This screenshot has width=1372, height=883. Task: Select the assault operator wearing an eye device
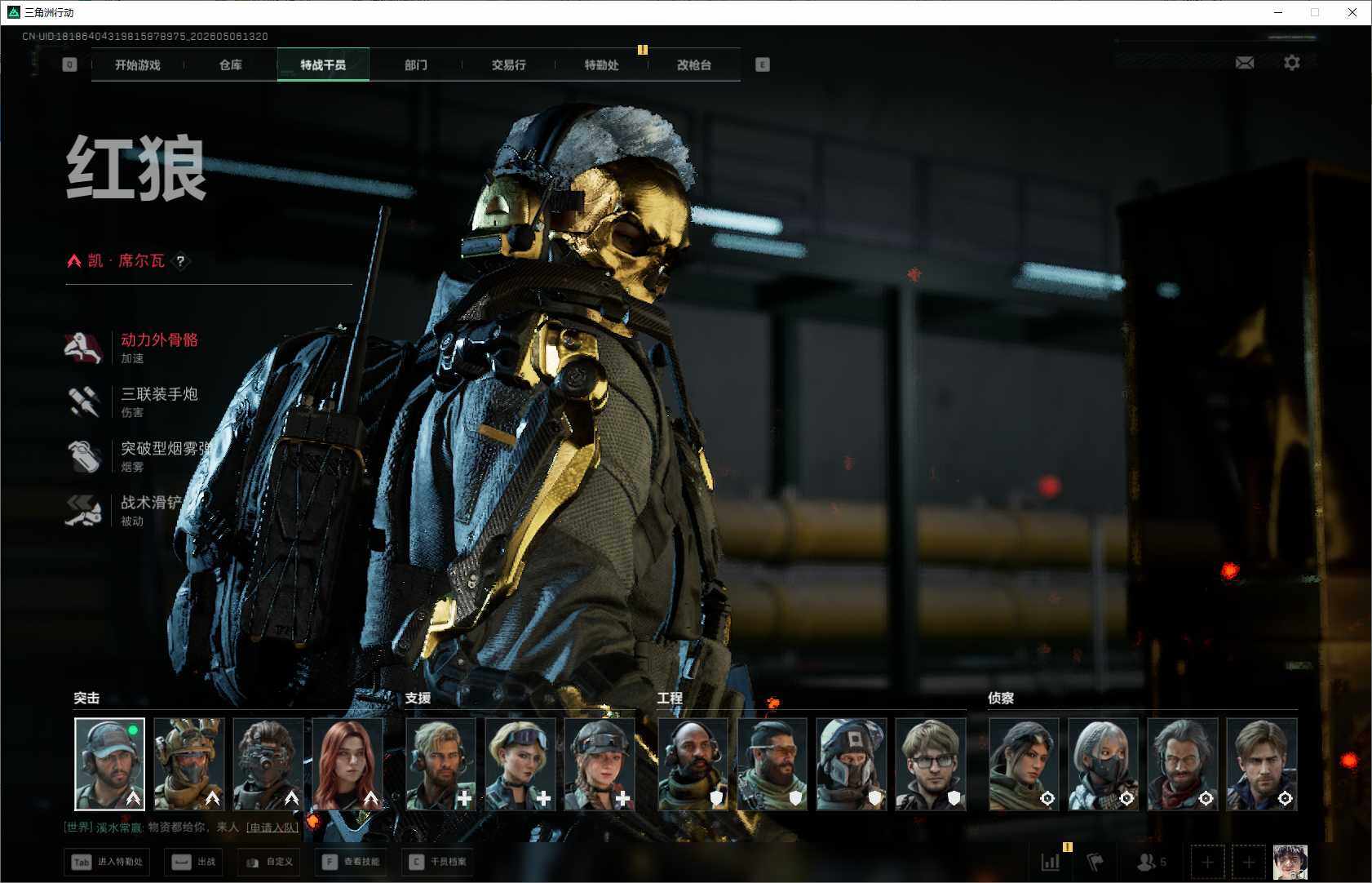coord(268,764)
